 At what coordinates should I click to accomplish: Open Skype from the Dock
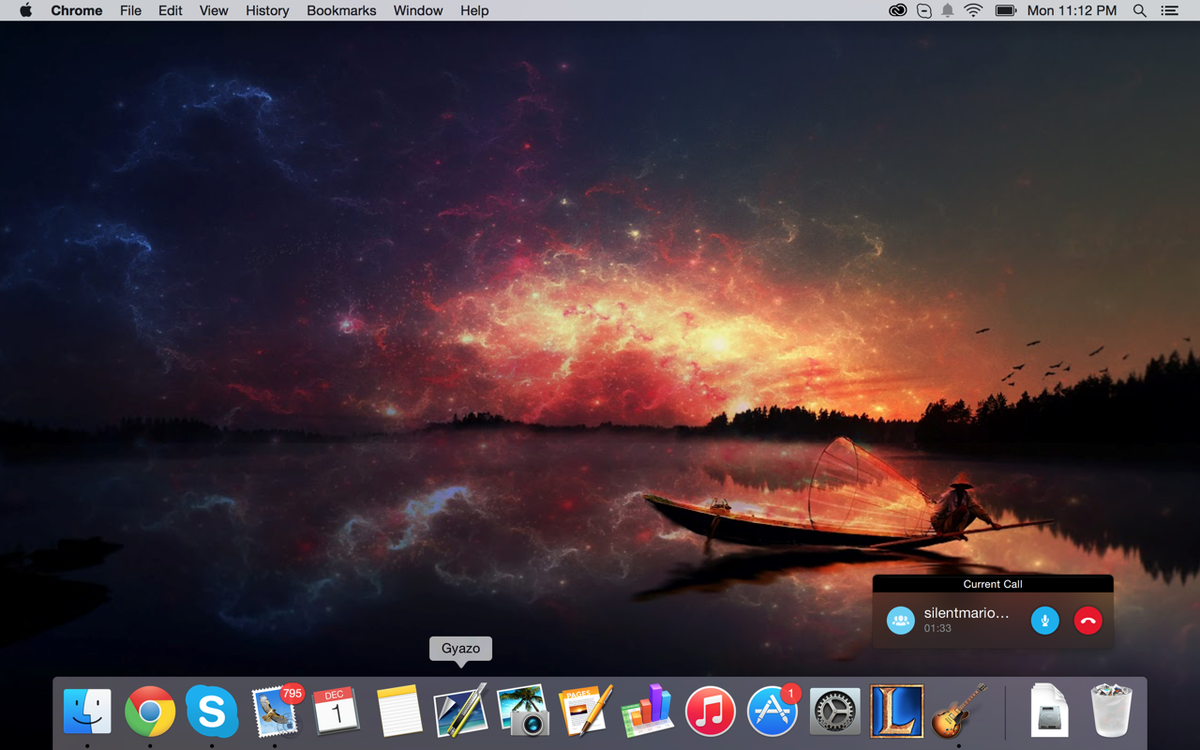[x=212, y=711]
